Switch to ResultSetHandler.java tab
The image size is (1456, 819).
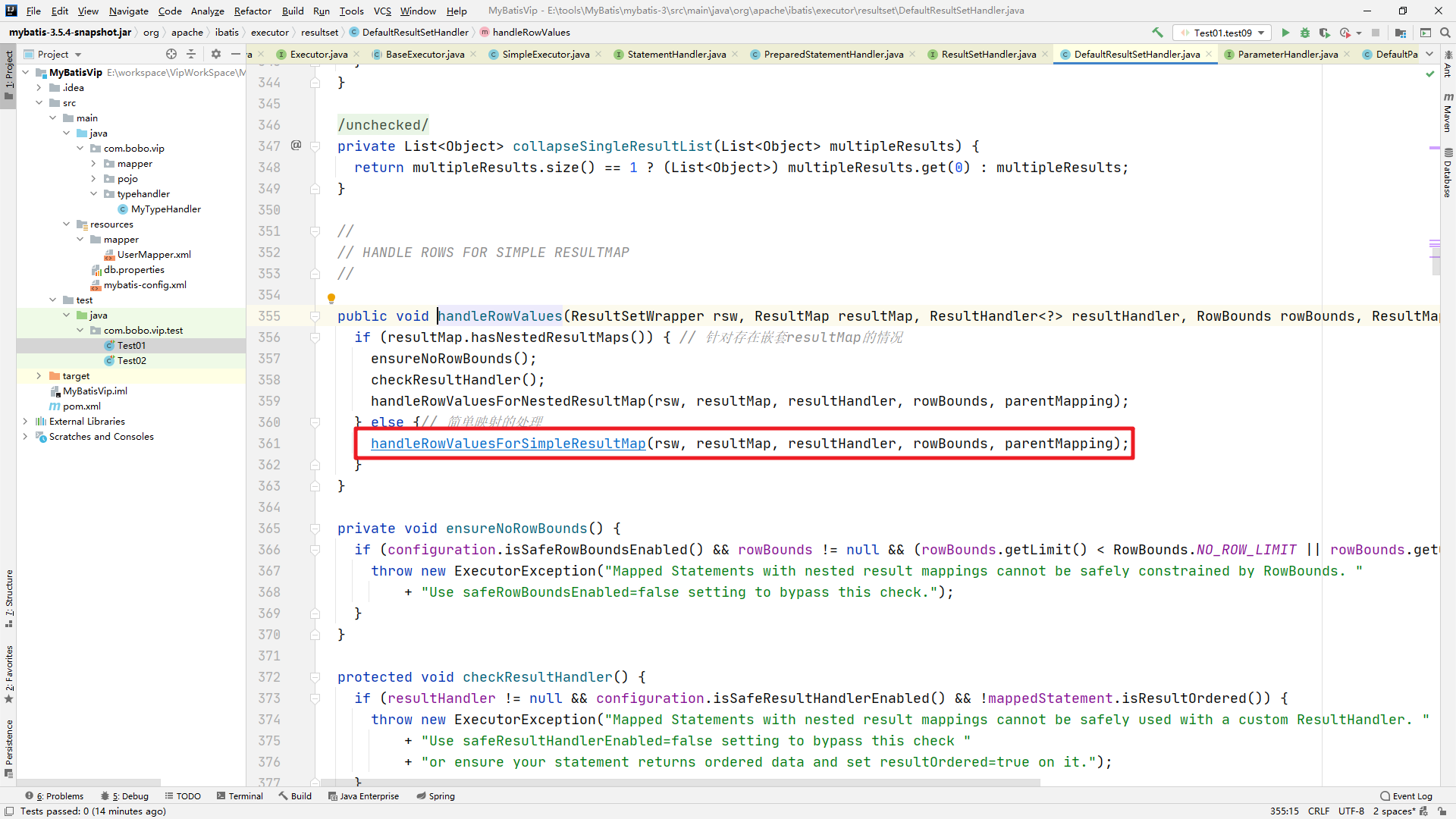click(x=988, y=54)
